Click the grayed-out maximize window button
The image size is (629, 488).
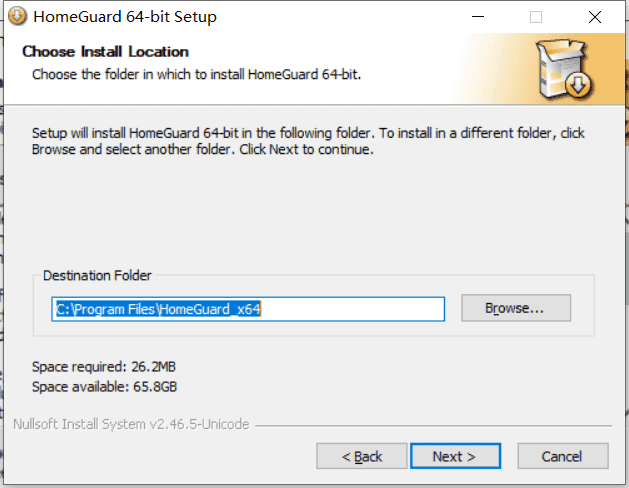tap(536, 17)
